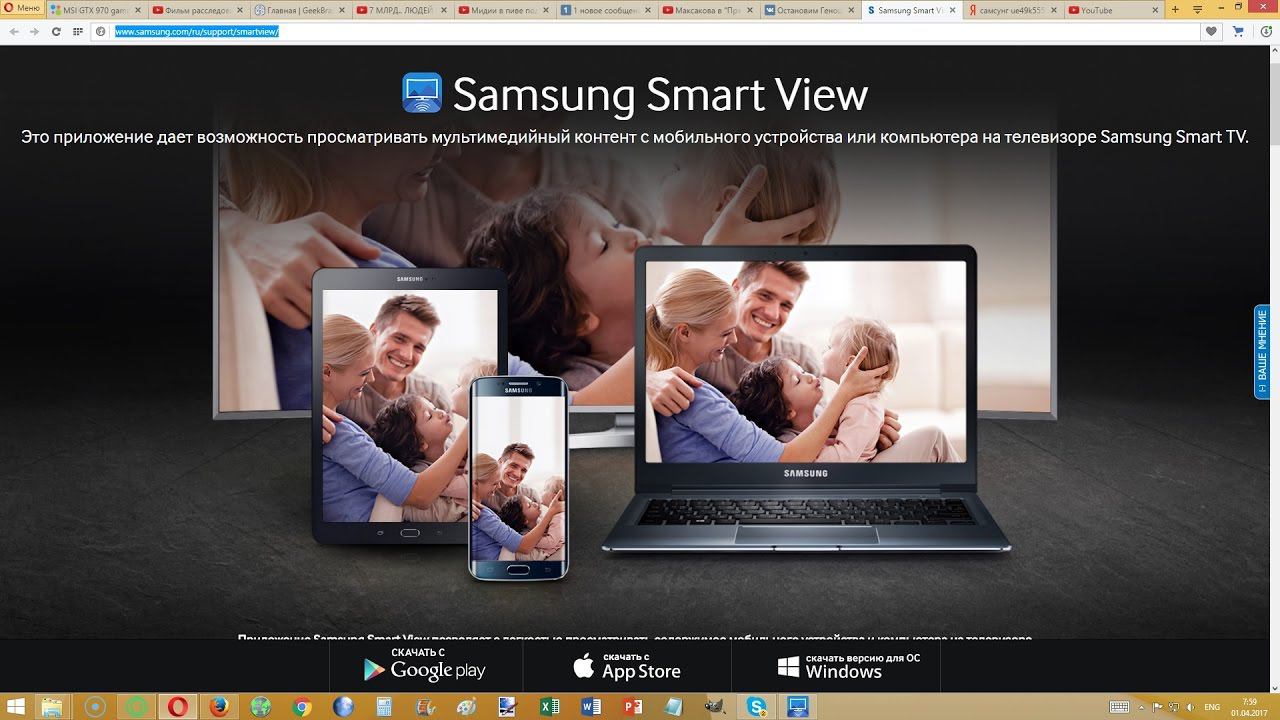Open the Opera Меню button
The image size is (1280, 720).
click(22, 10)
